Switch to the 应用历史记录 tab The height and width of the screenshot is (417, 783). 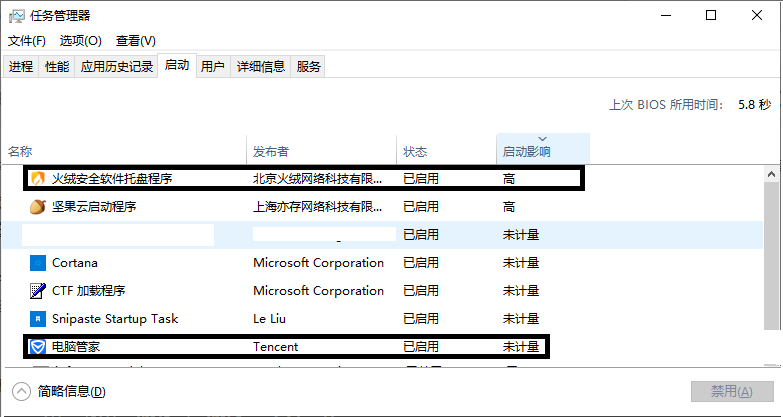pos(116,66)
